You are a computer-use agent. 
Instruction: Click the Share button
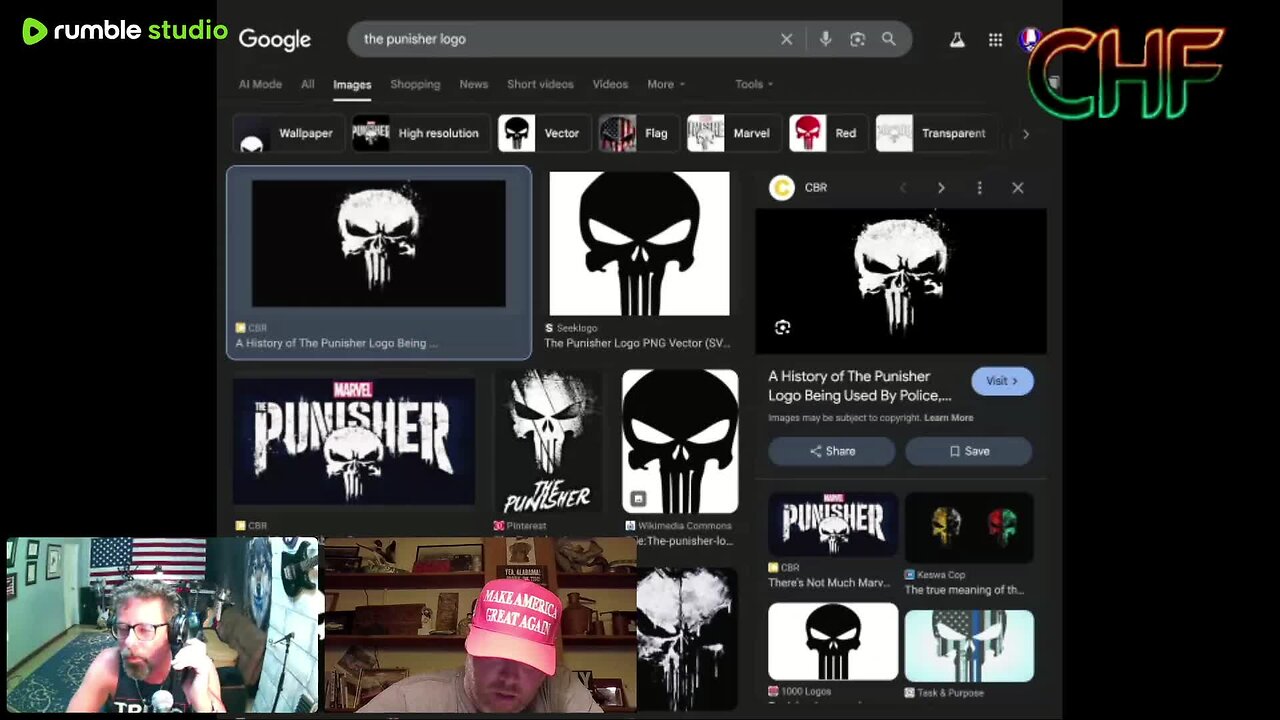tap(832, 451)
